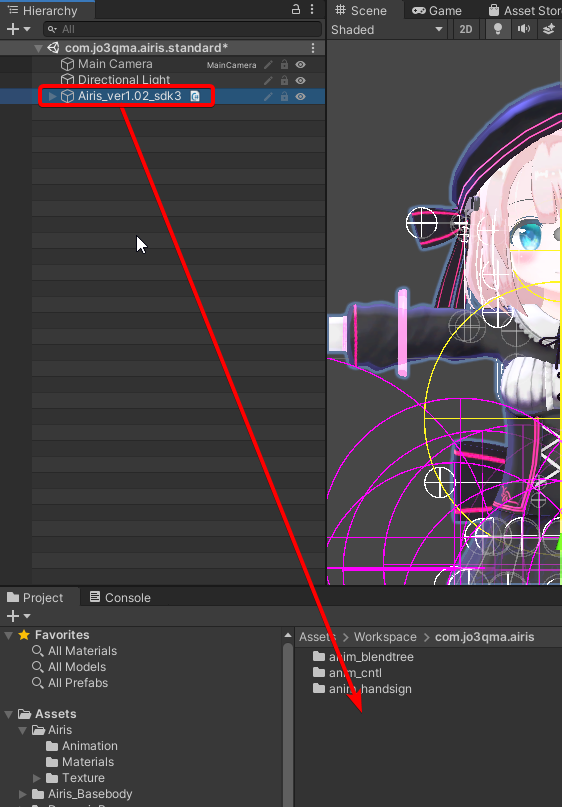This screenshot has height=807, width=562.
Task: Open prefab icon on Airis_ver1.02_sdk3
Action: point(195,96)
